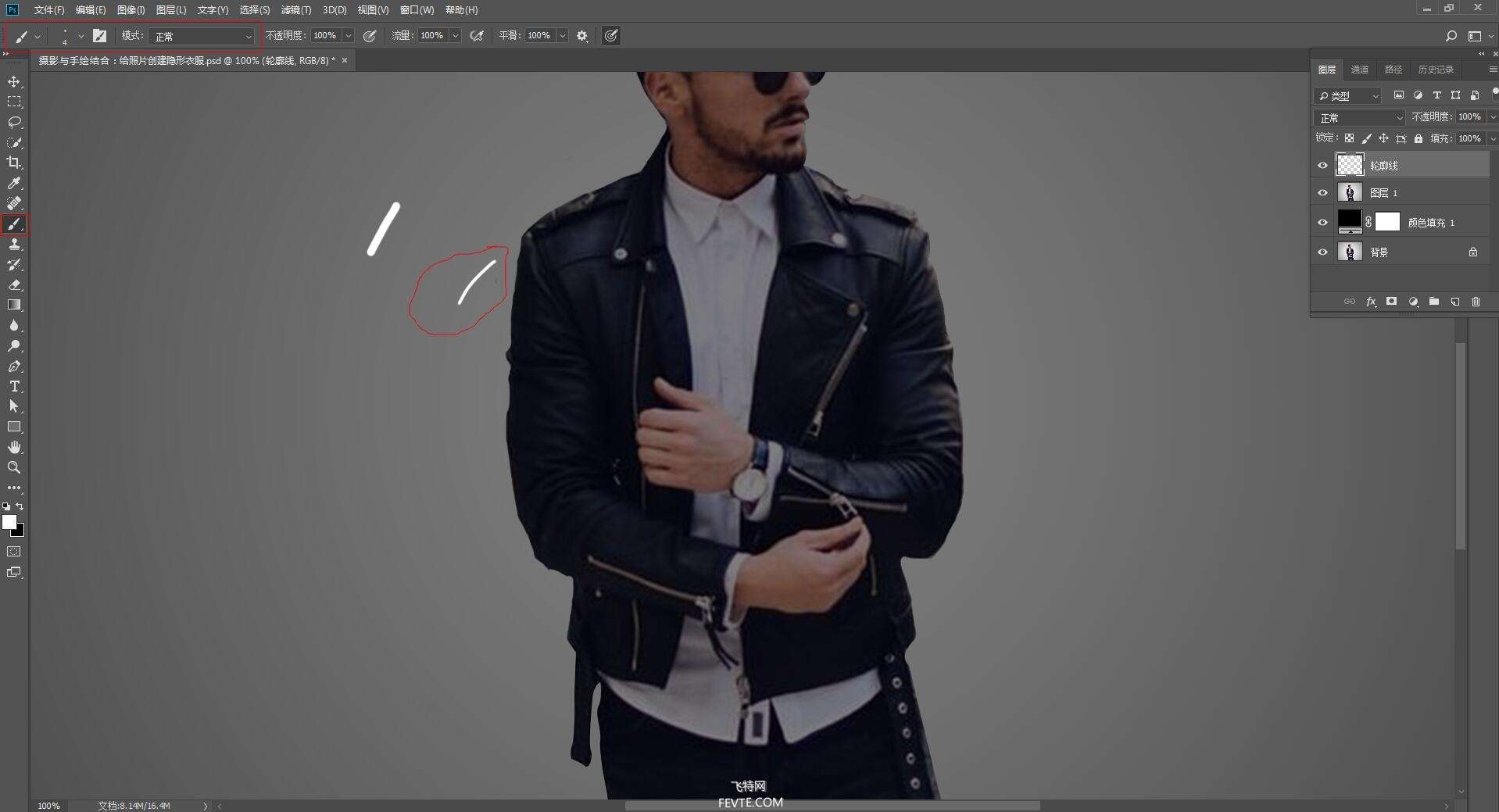Select the Crop tool
The width and height of the screenshot is (1499, 812).
click(14, 163)
